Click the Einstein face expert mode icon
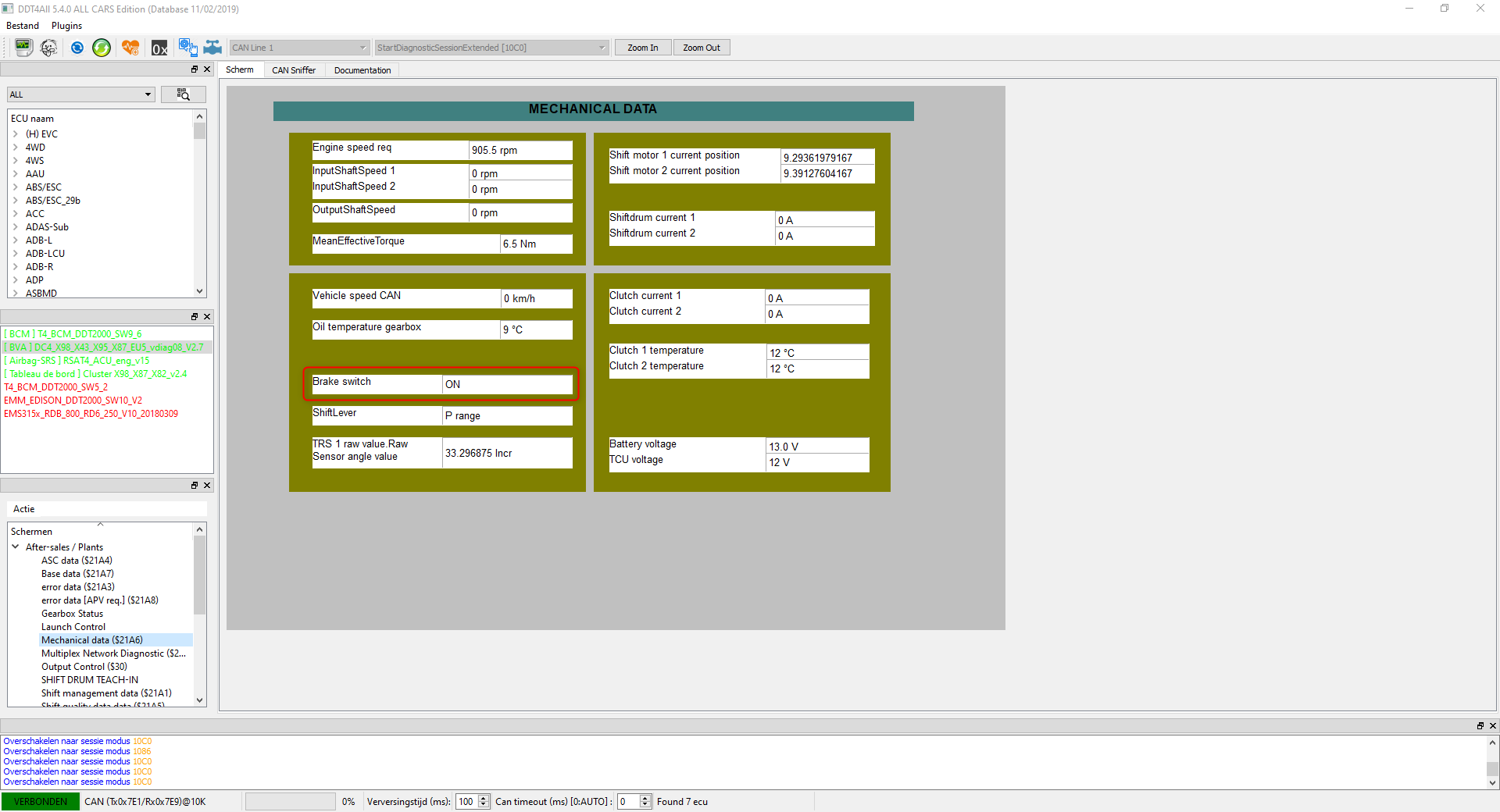 coord(49,48)
